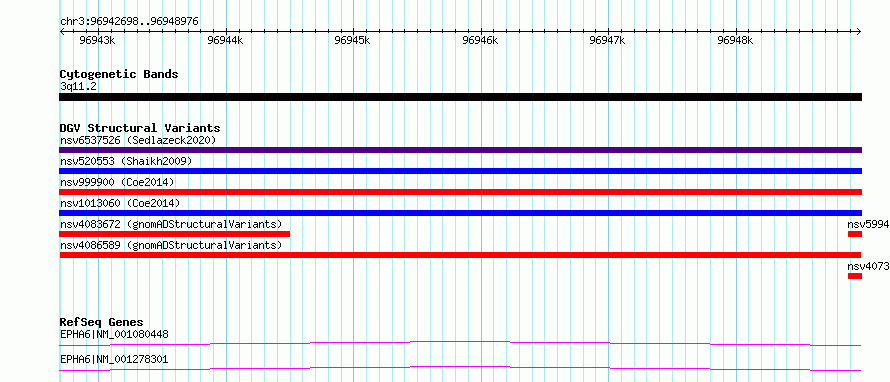The image size is (890, 382).
Task: Open the nsv4083672 (gnomADStructuralVariants) label
Action: tap(171, 224)
